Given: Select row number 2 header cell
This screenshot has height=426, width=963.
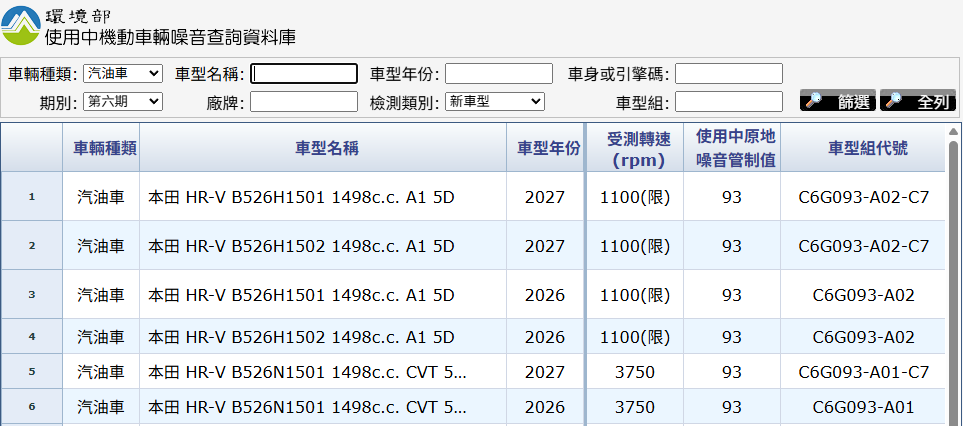Looking at the screenshot, I should coord(32,246).
